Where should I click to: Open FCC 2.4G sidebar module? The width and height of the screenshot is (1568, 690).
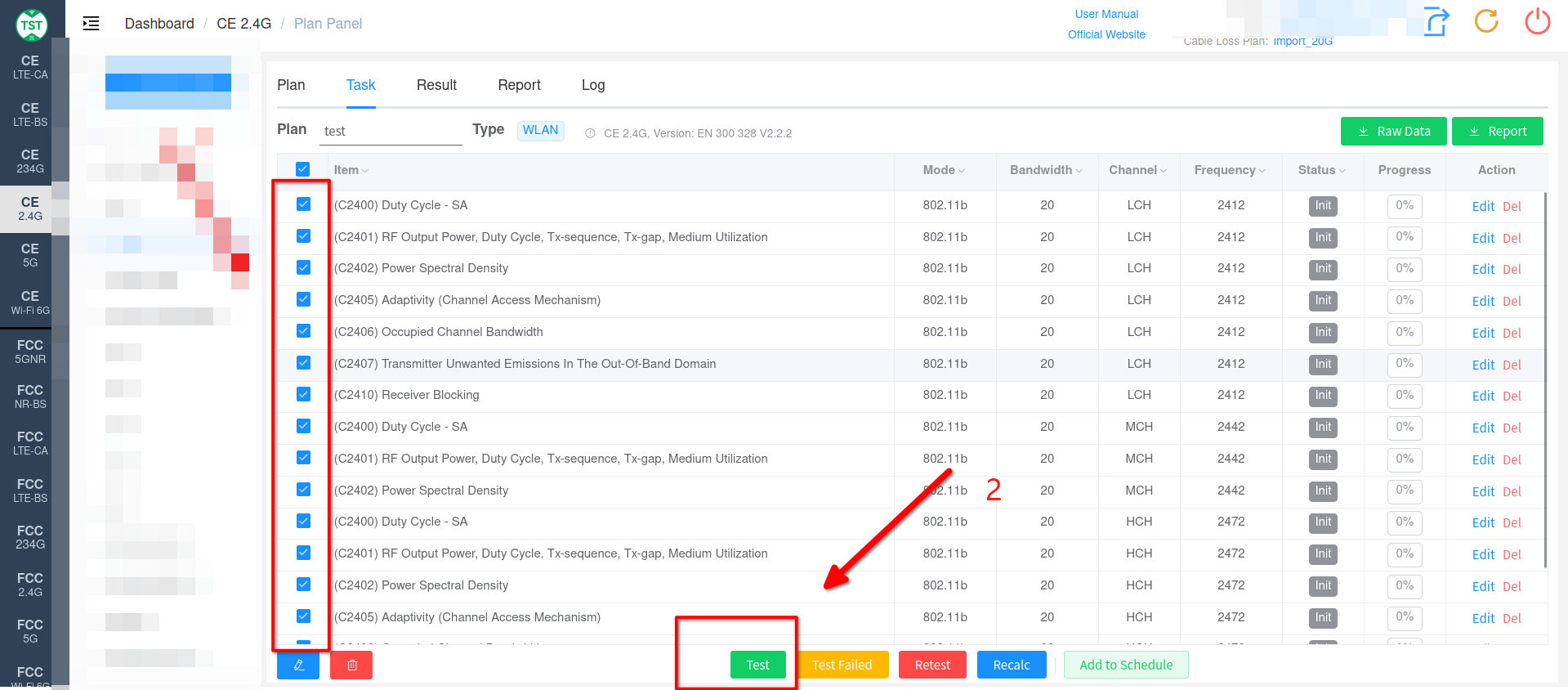tap(30, 585)
